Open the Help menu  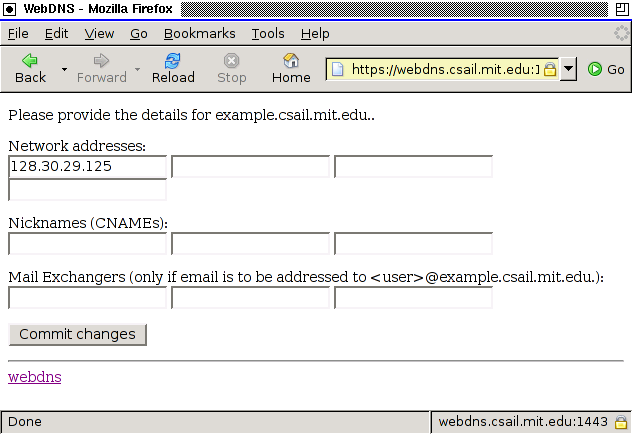(315, 33)
